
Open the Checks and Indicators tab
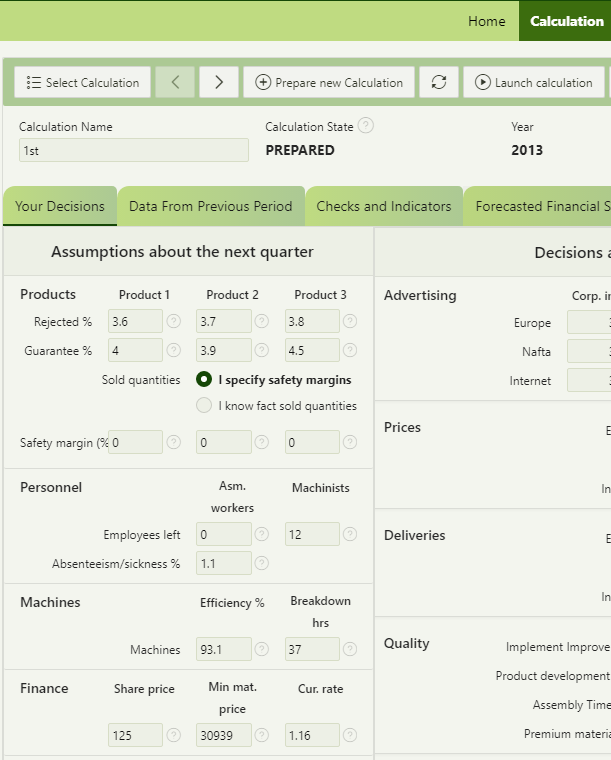(x=384, y=206)
